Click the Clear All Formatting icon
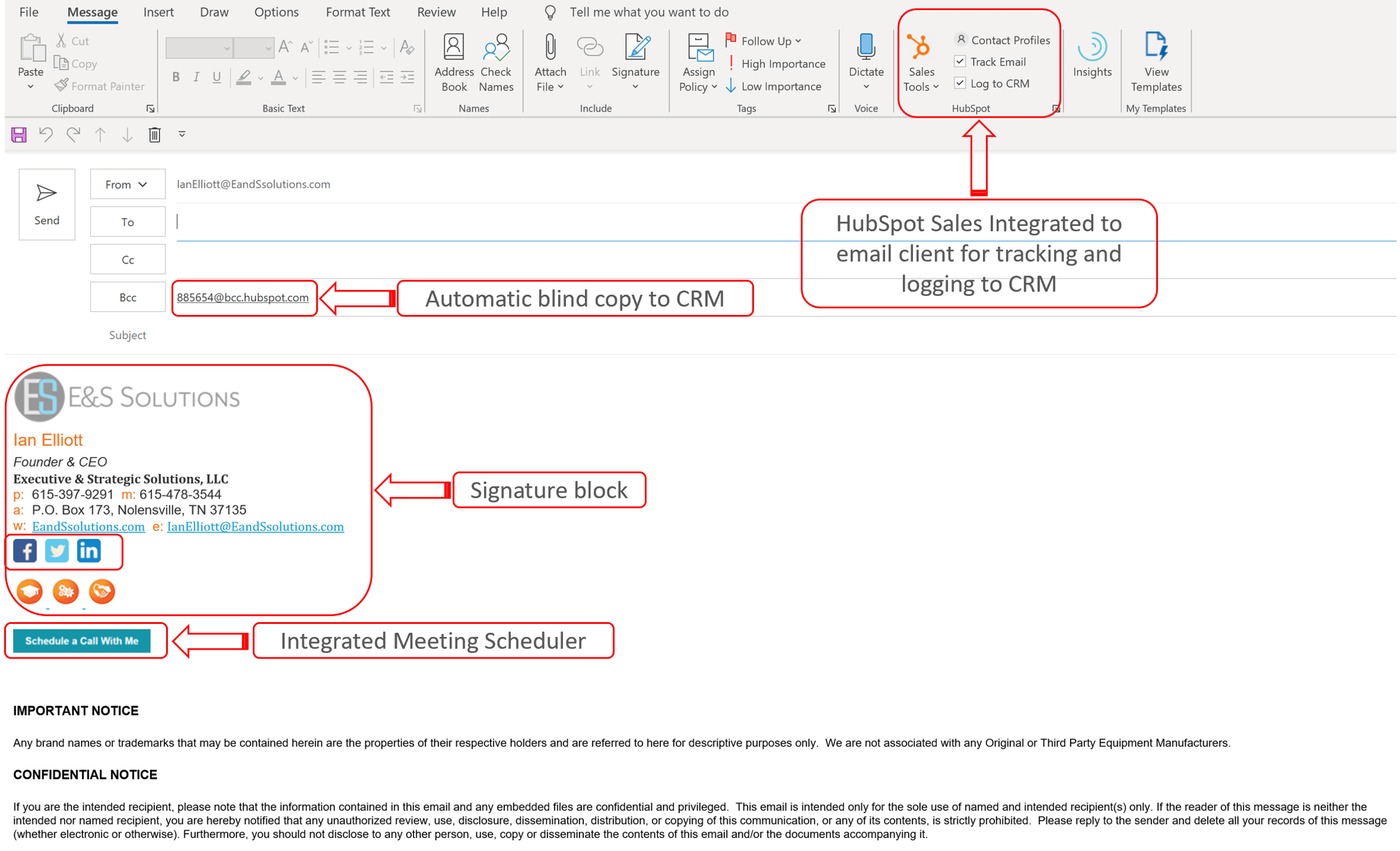 click(407, 47)
